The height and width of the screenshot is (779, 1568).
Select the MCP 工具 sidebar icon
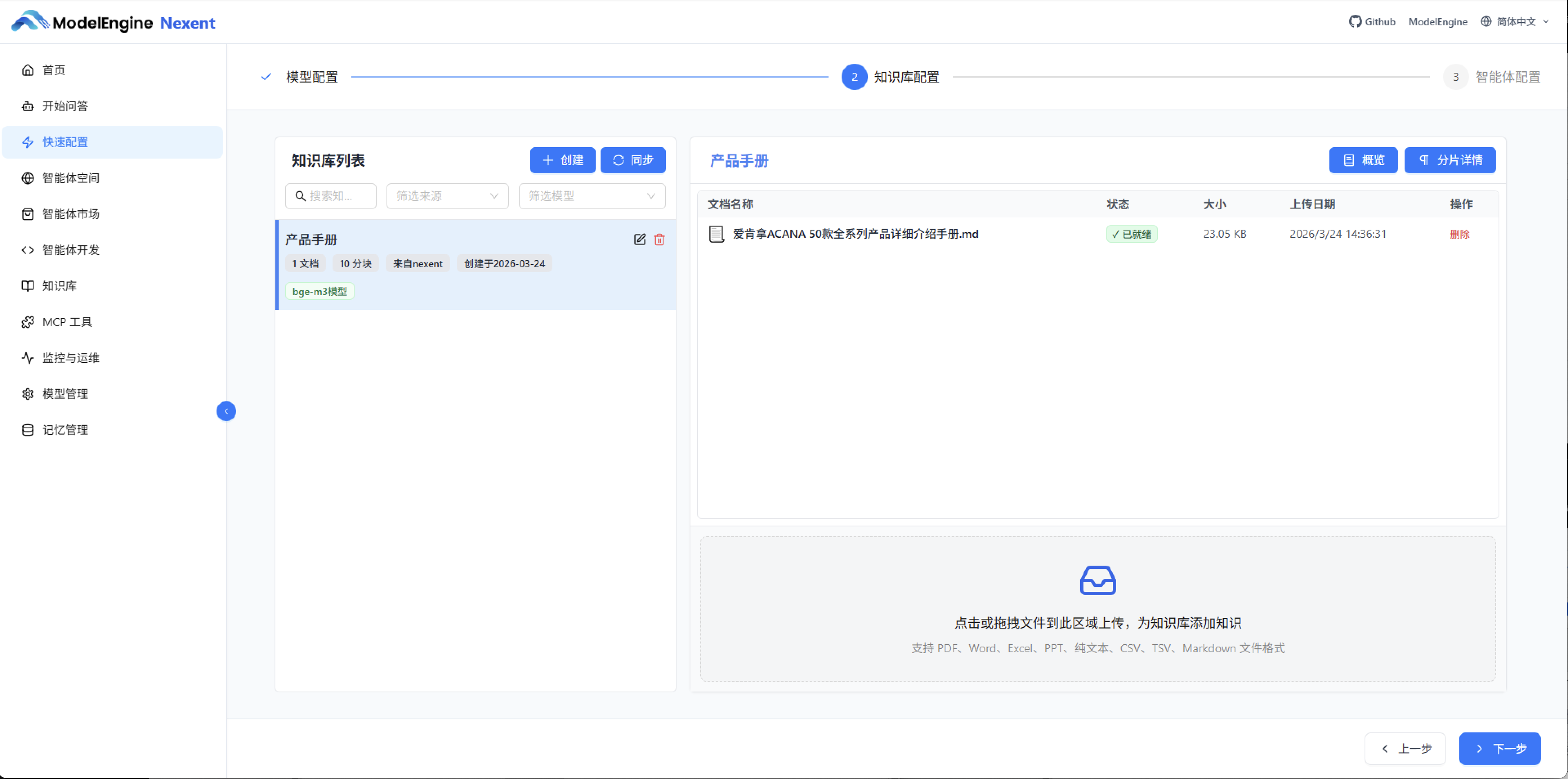click(x=28, y=322)
